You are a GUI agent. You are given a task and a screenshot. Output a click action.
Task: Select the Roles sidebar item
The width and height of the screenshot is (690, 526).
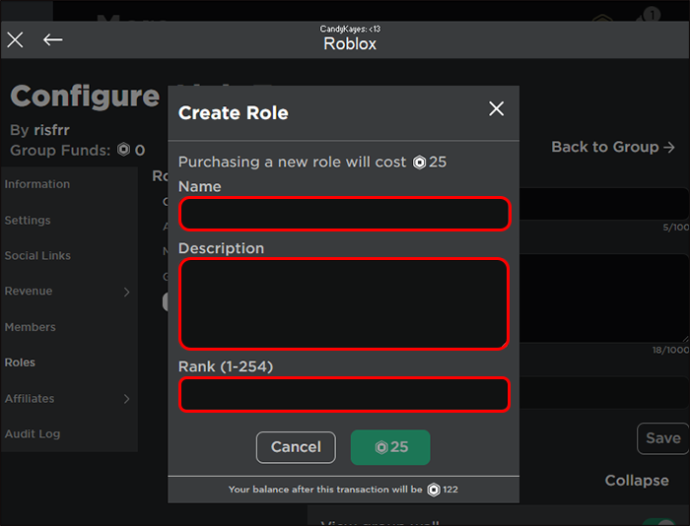[x=20, y=362]
